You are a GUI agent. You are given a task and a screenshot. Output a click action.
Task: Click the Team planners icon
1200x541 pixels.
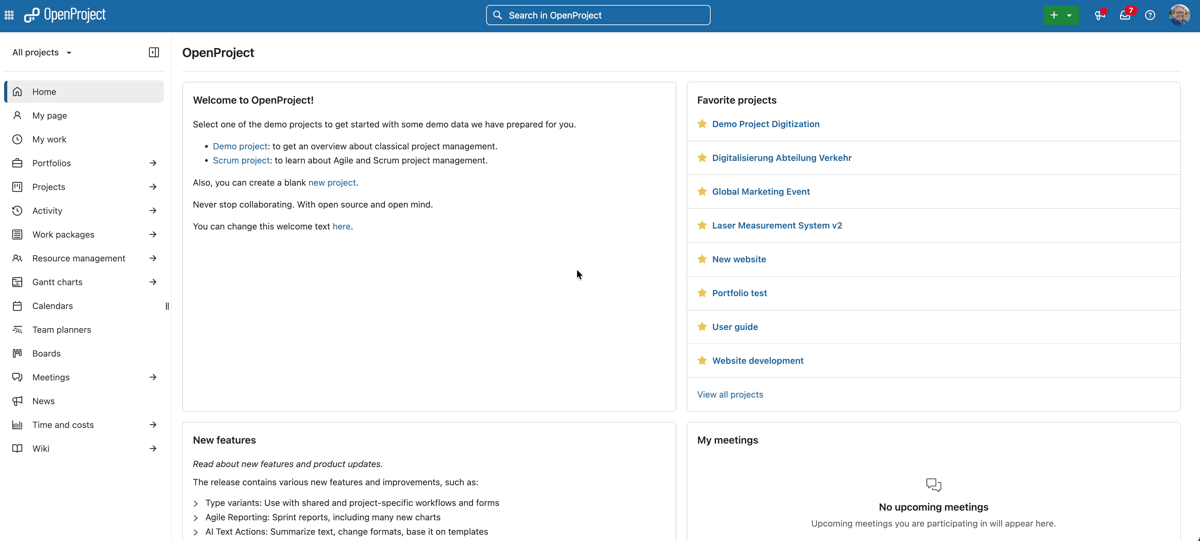point(17,330)
